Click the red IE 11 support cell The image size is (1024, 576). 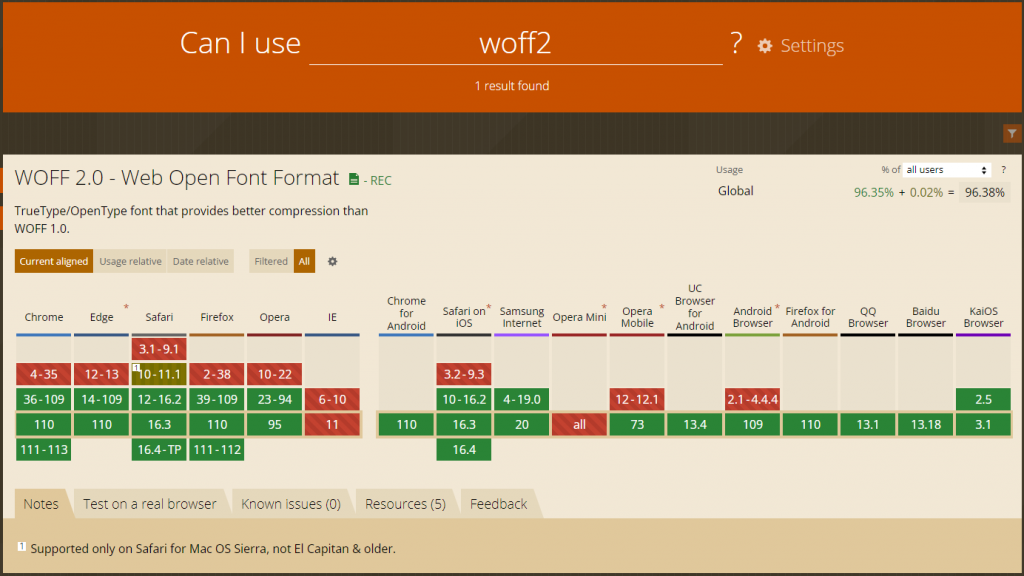pyautogui.click(x=332, y=424)
